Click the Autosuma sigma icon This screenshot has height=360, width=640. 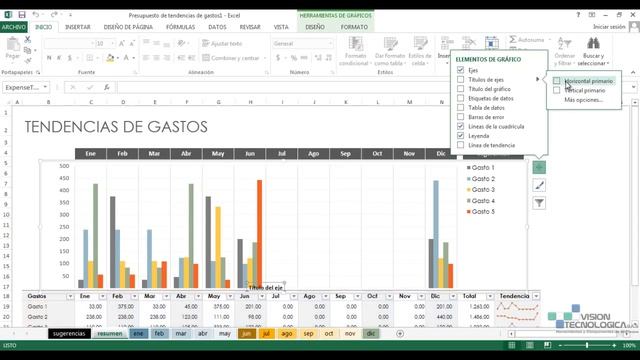[x=513, y=40]
